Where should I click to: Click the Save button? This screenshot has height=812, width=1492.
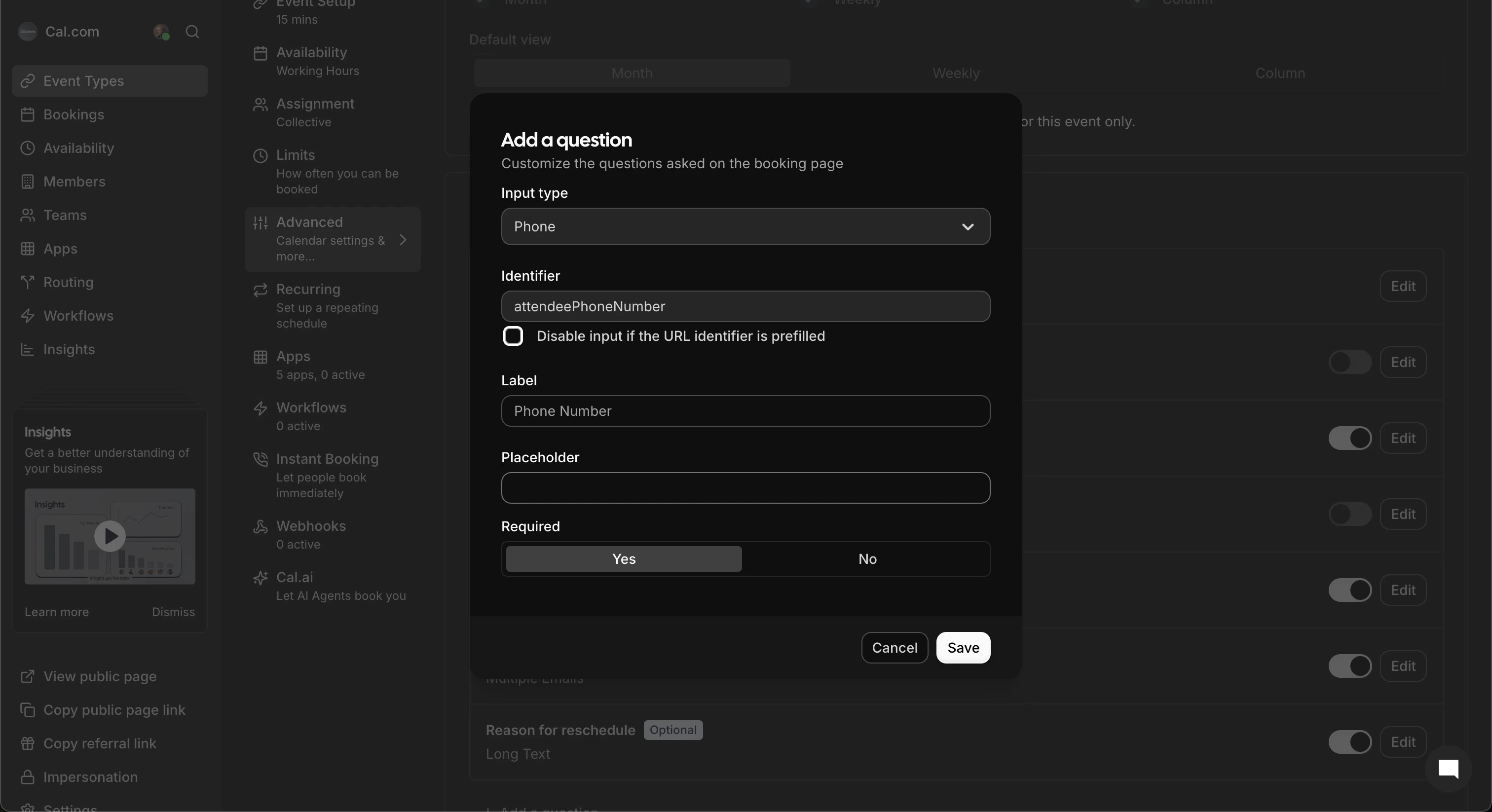pos(963,648)
